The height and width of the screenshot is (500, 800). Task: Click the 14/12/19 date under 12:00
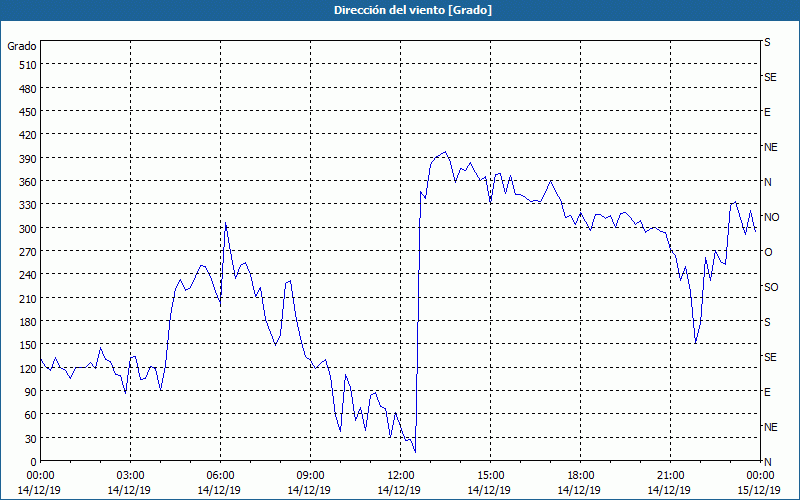(x=399, y=490)
